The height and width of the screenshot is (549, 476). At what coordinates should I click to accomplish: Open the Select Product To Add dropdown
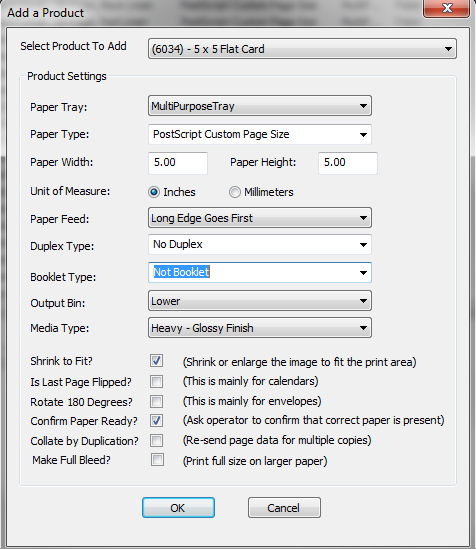click(x=302, y=49)
